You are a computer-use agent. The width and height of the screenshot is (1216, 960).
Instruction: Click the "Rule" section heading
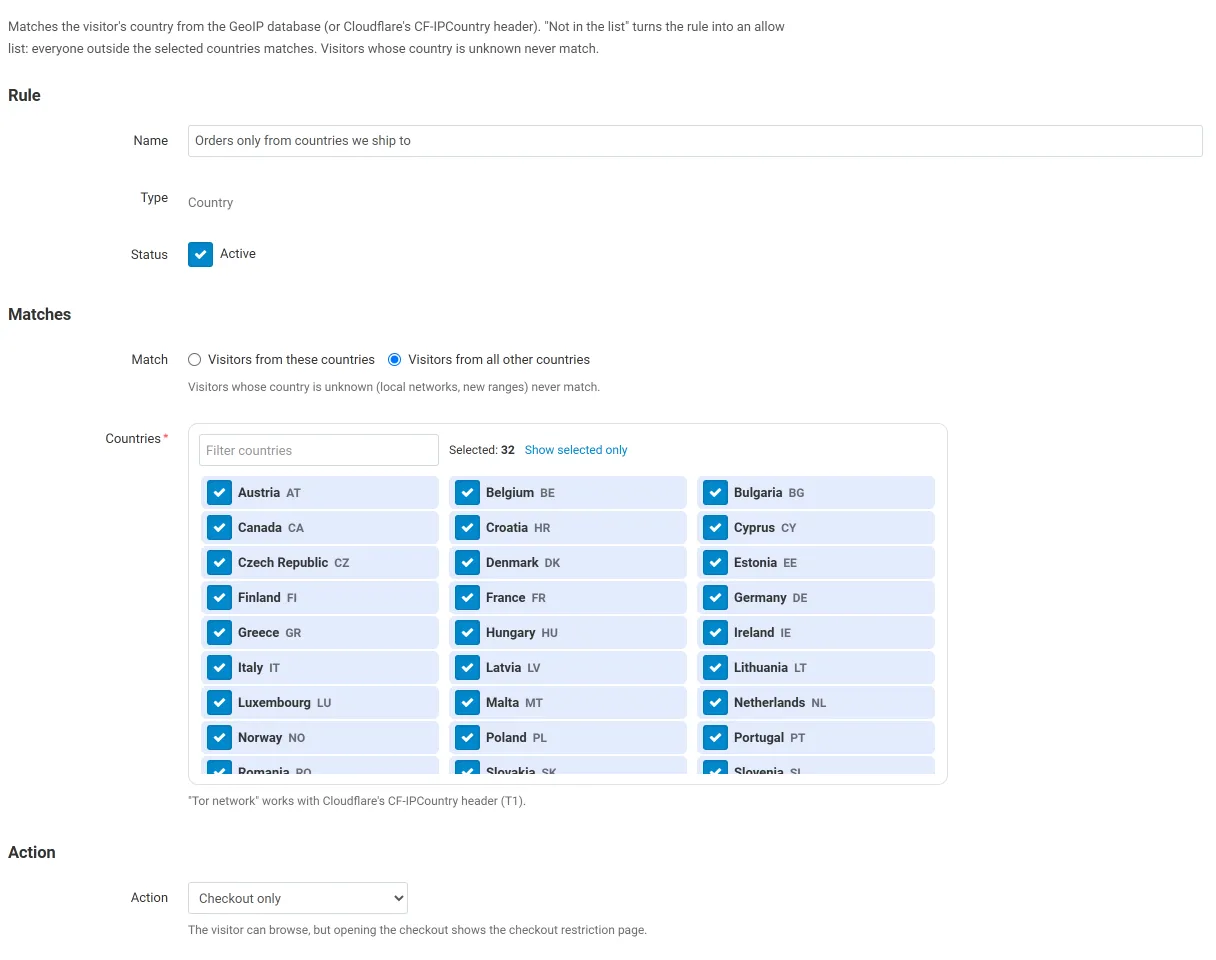click(x=24, y=95)
